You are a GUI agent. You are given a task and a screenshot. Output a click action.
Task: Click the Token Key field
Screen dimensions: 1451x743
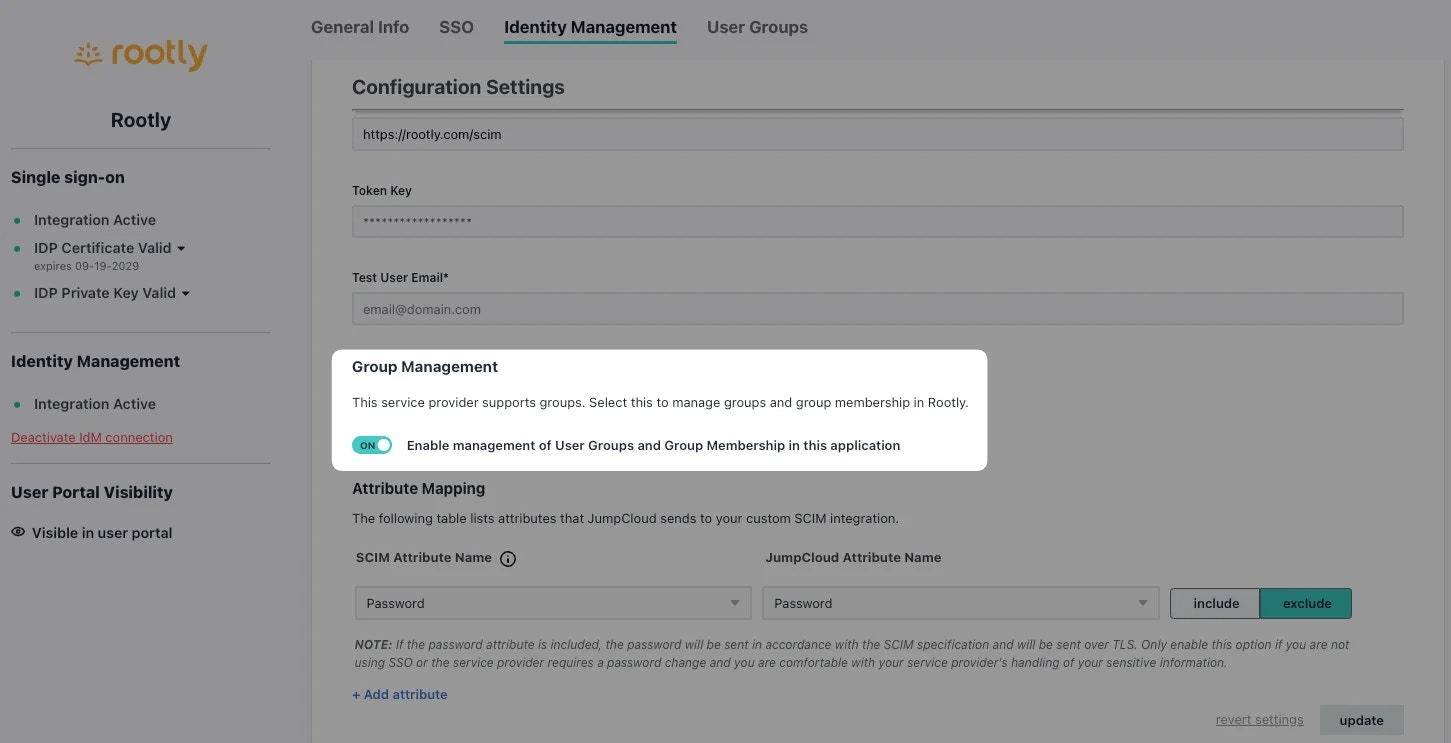tap(877, 221)
